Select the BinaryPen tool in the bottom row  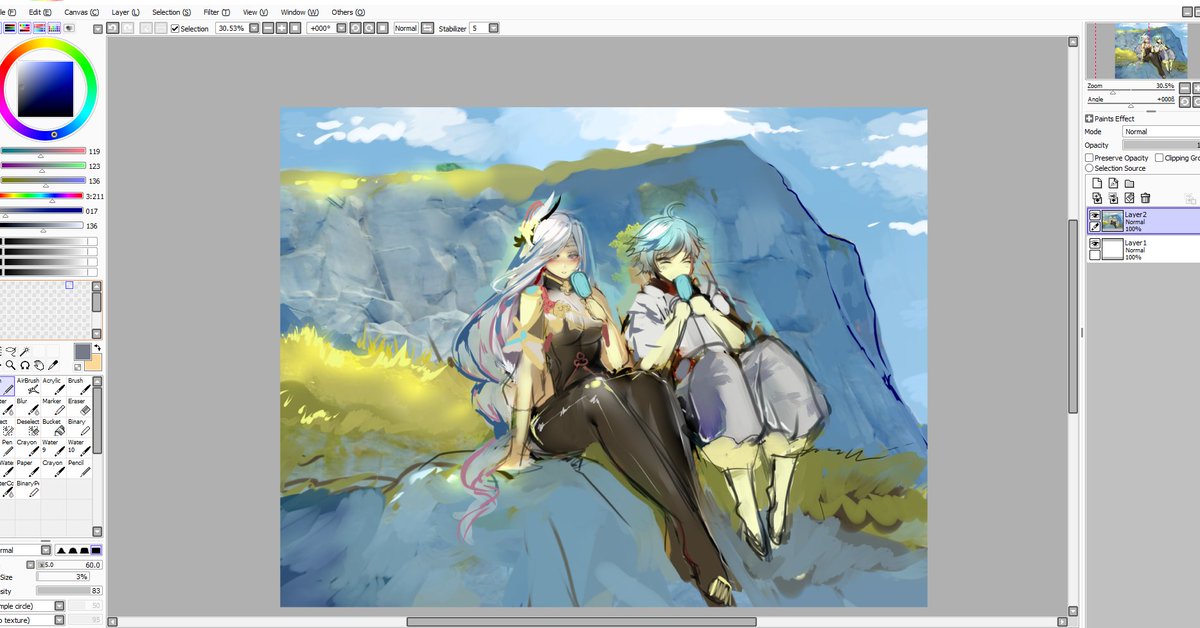point(28,488)
